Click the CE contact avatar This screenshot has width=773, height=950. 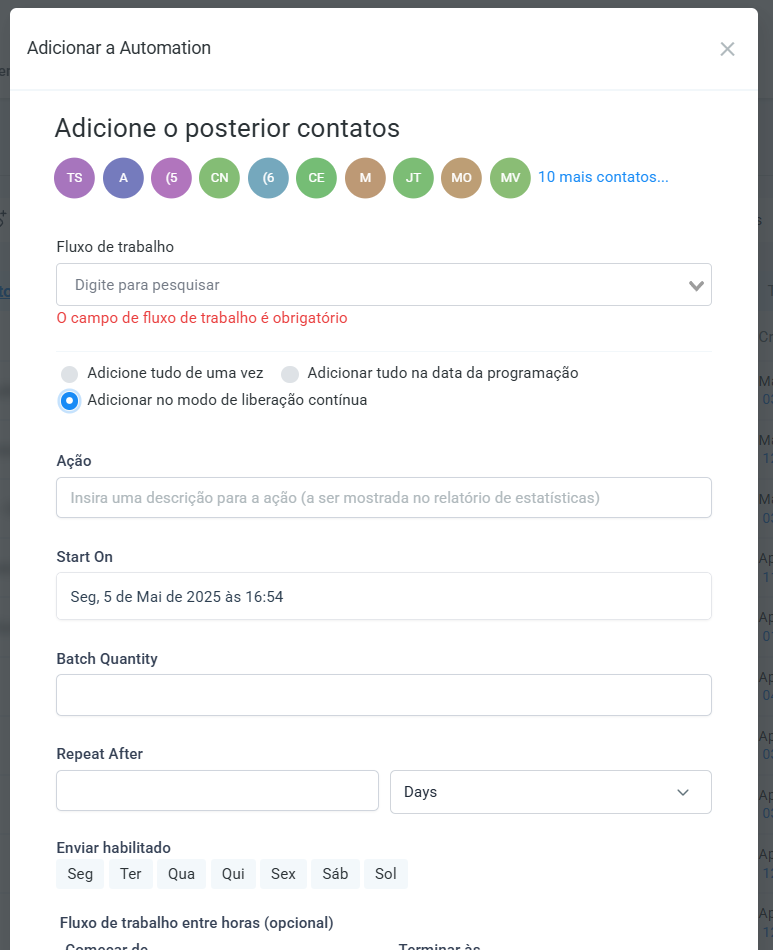[316, 178]
